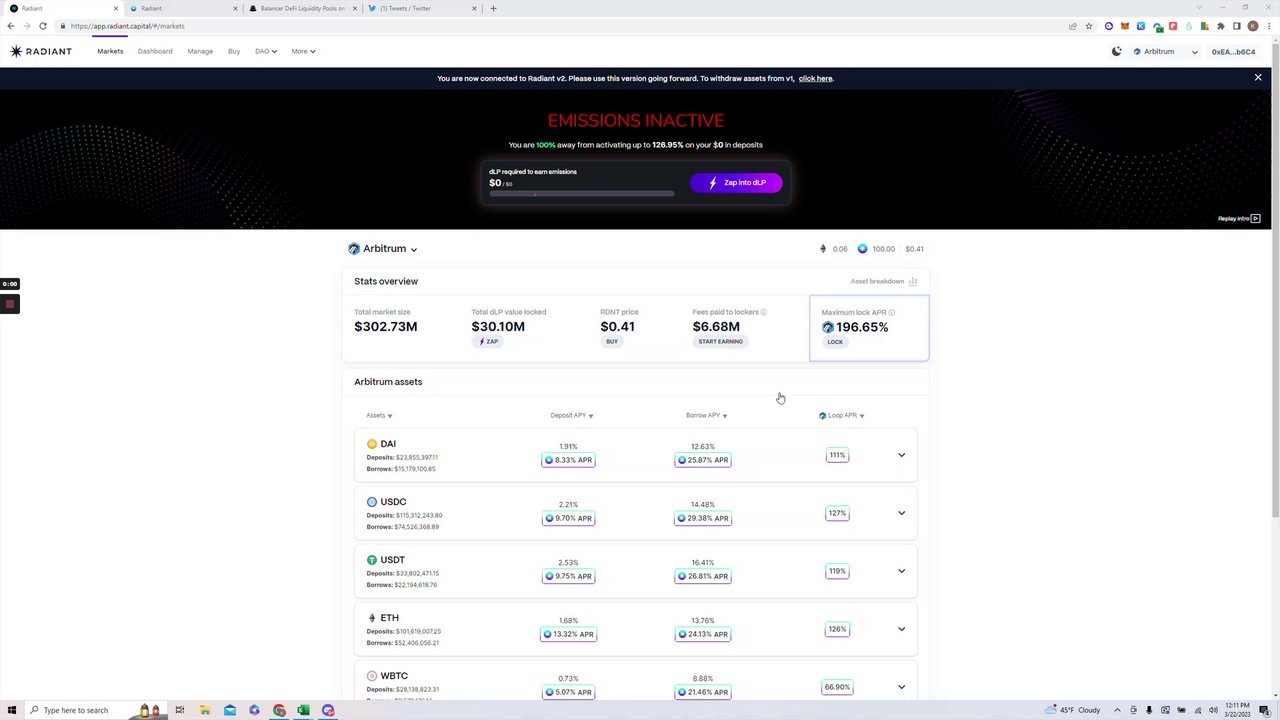Click the BUY button under RDNT price
1280x720 pixels.
click(x=612, y=342)
